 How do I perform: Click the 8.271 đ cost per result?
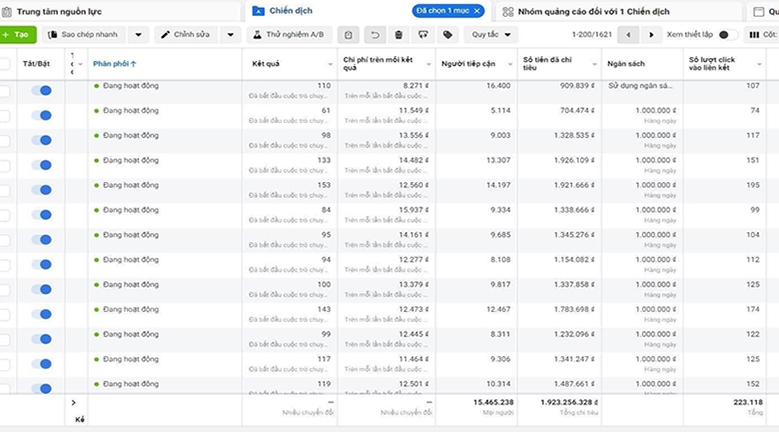pyautogui.click(x=416, y=85)
